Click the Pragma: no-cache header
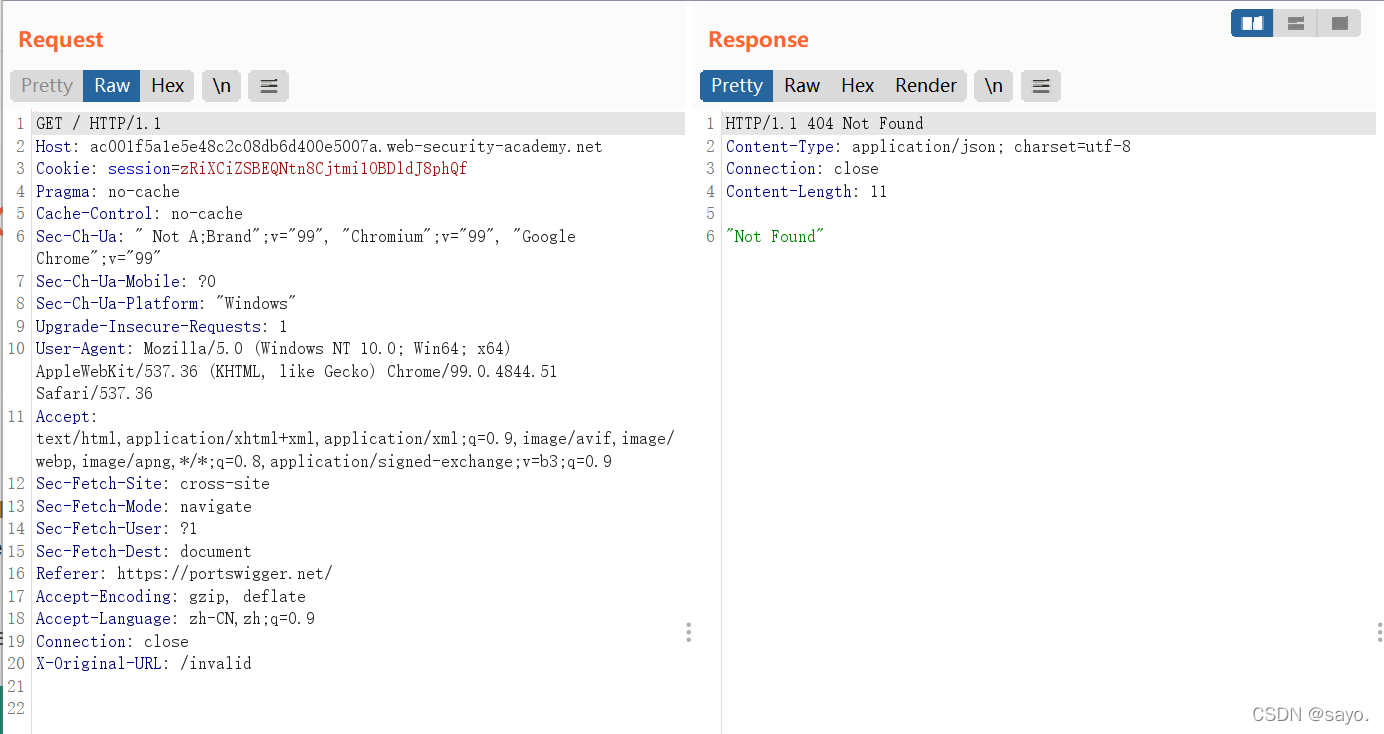Viewport: 1384px width, 734px height. [x=108, y=192]
